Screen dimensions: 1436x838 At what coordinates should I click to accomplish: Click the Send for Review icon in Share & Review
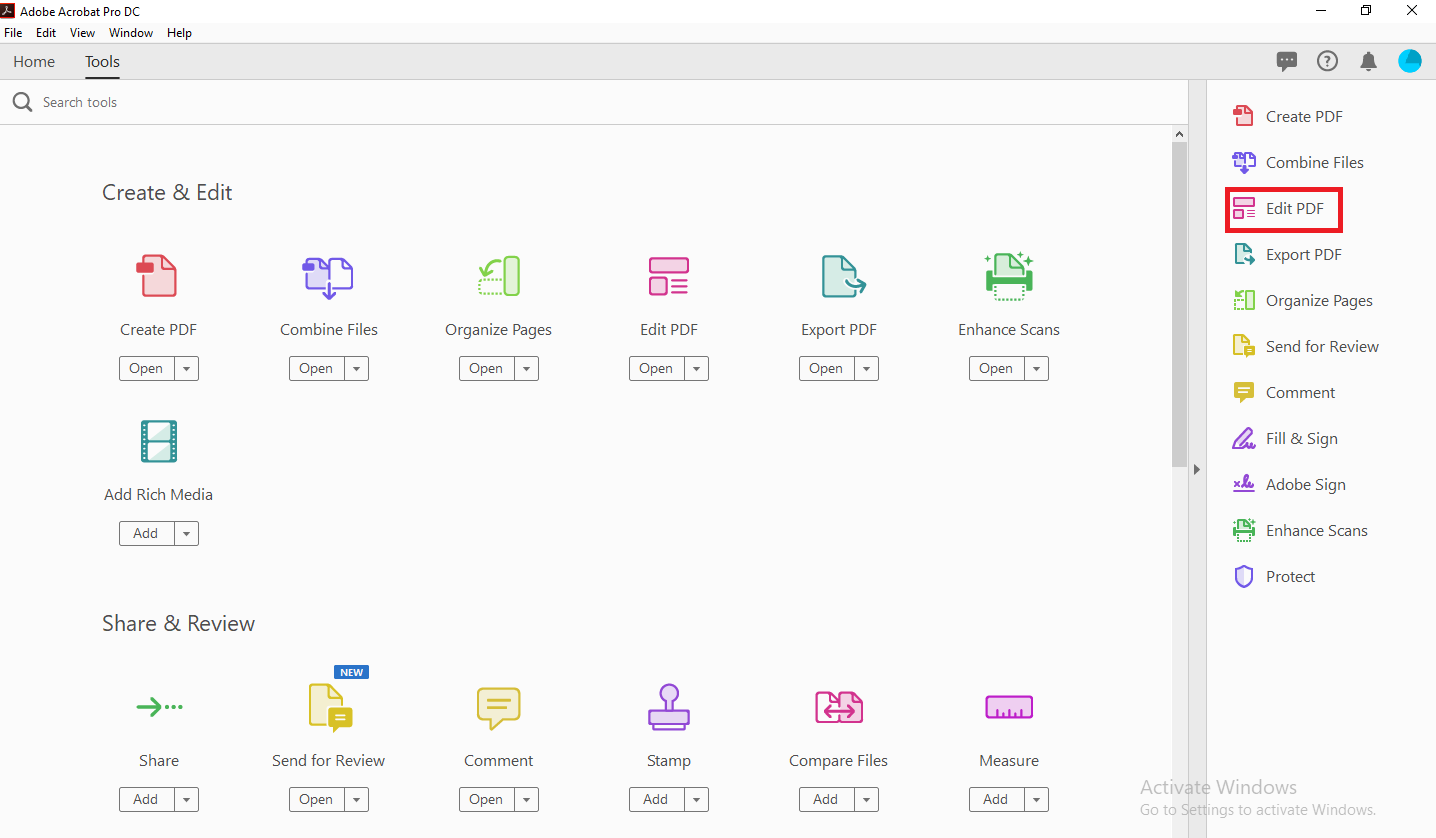[330, 708]
